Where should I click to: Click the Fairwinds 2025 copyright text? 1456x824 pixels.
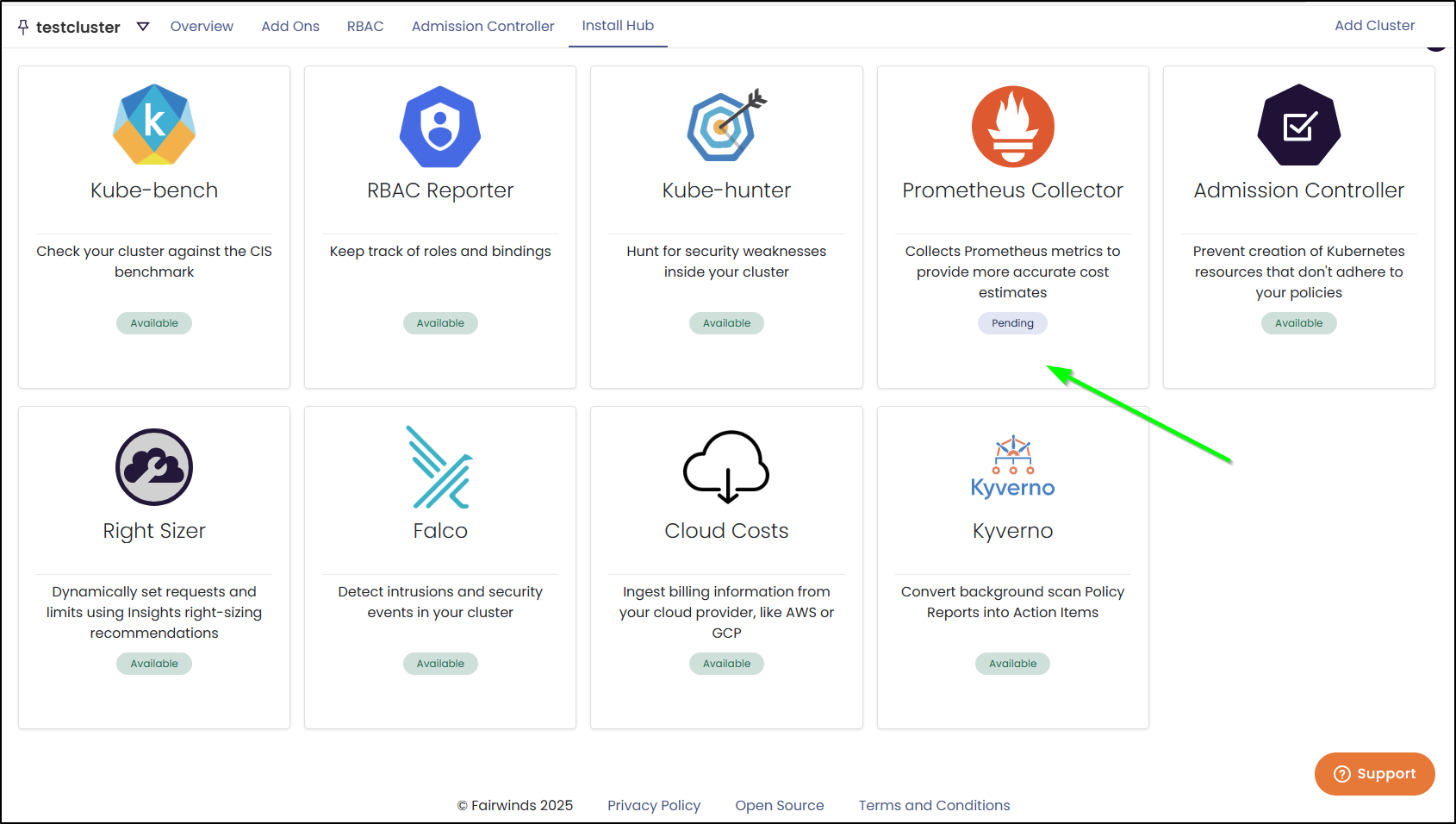pos(515,805)
